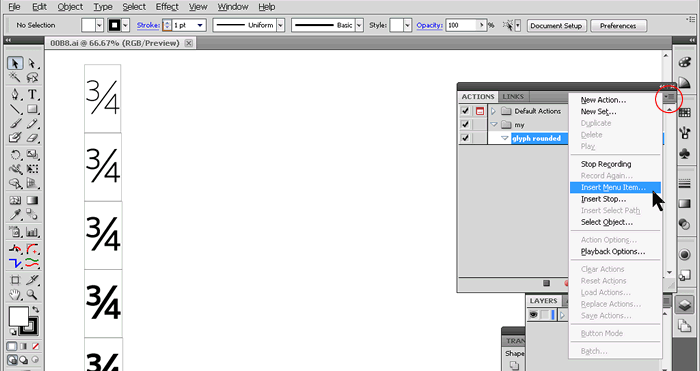This screenshot has width=700, height=371.
Task: Select the Paintbrush tool
Action: tap(15, 123)
